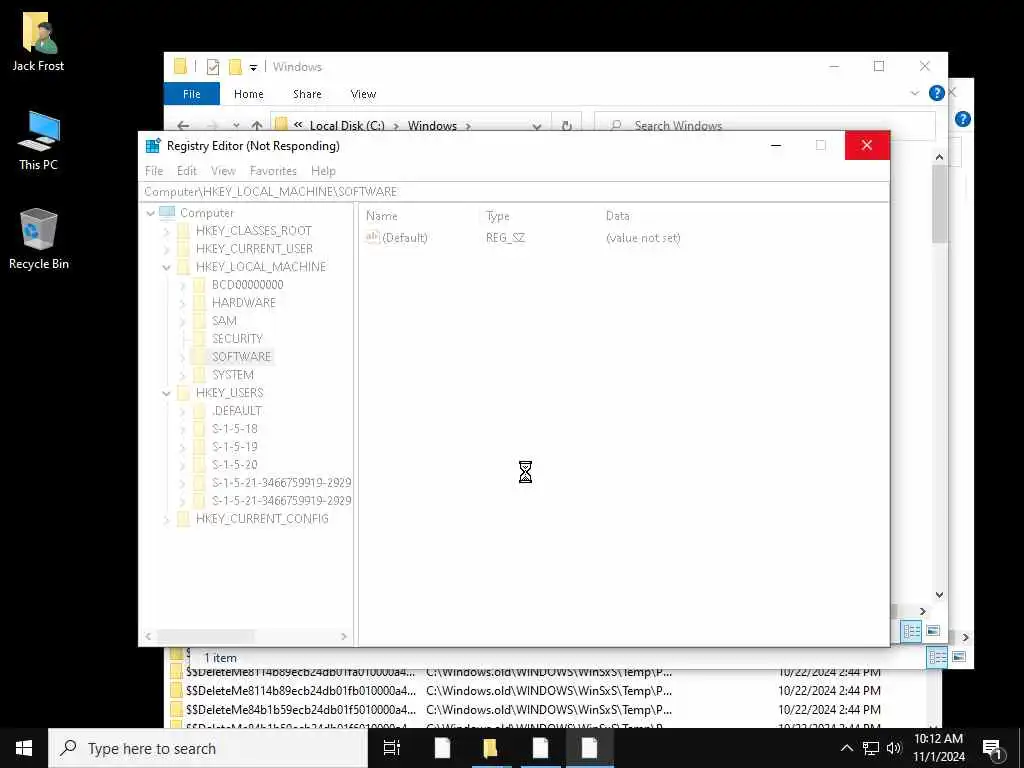Click the Registry Editor address bar path
The image size is (1024, 768).
(513, 191)
